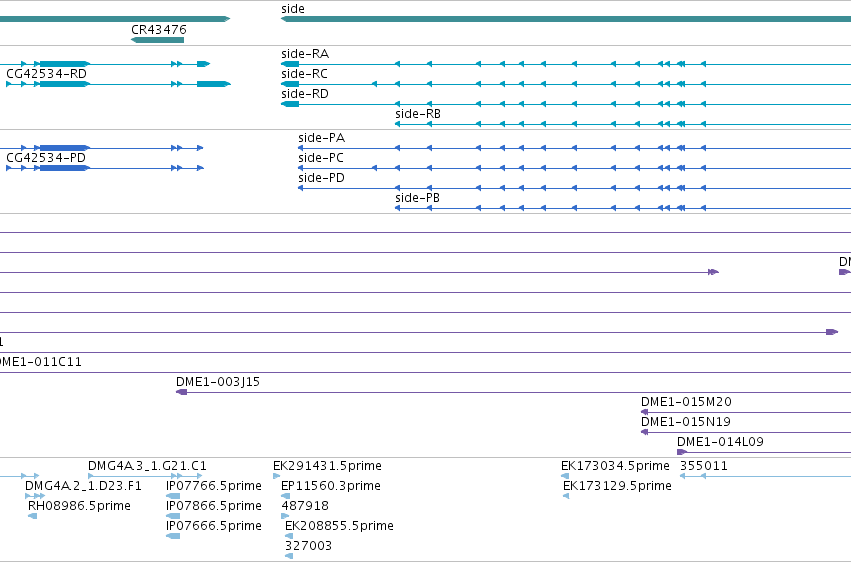This screenshot has width=851, height=562.
Task: Click the 327003 EST label
Action: [x=308, y=546]
